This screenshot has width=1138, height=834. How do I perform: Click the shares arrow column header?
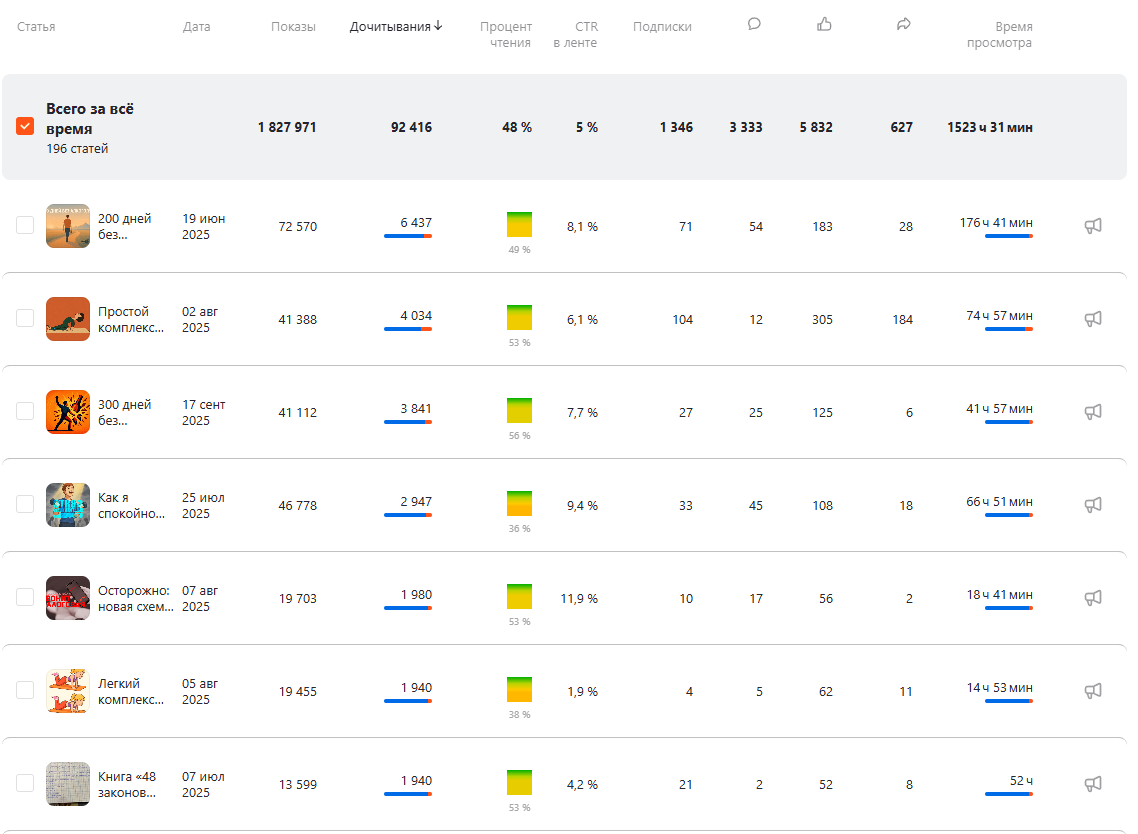click(904, 25)
